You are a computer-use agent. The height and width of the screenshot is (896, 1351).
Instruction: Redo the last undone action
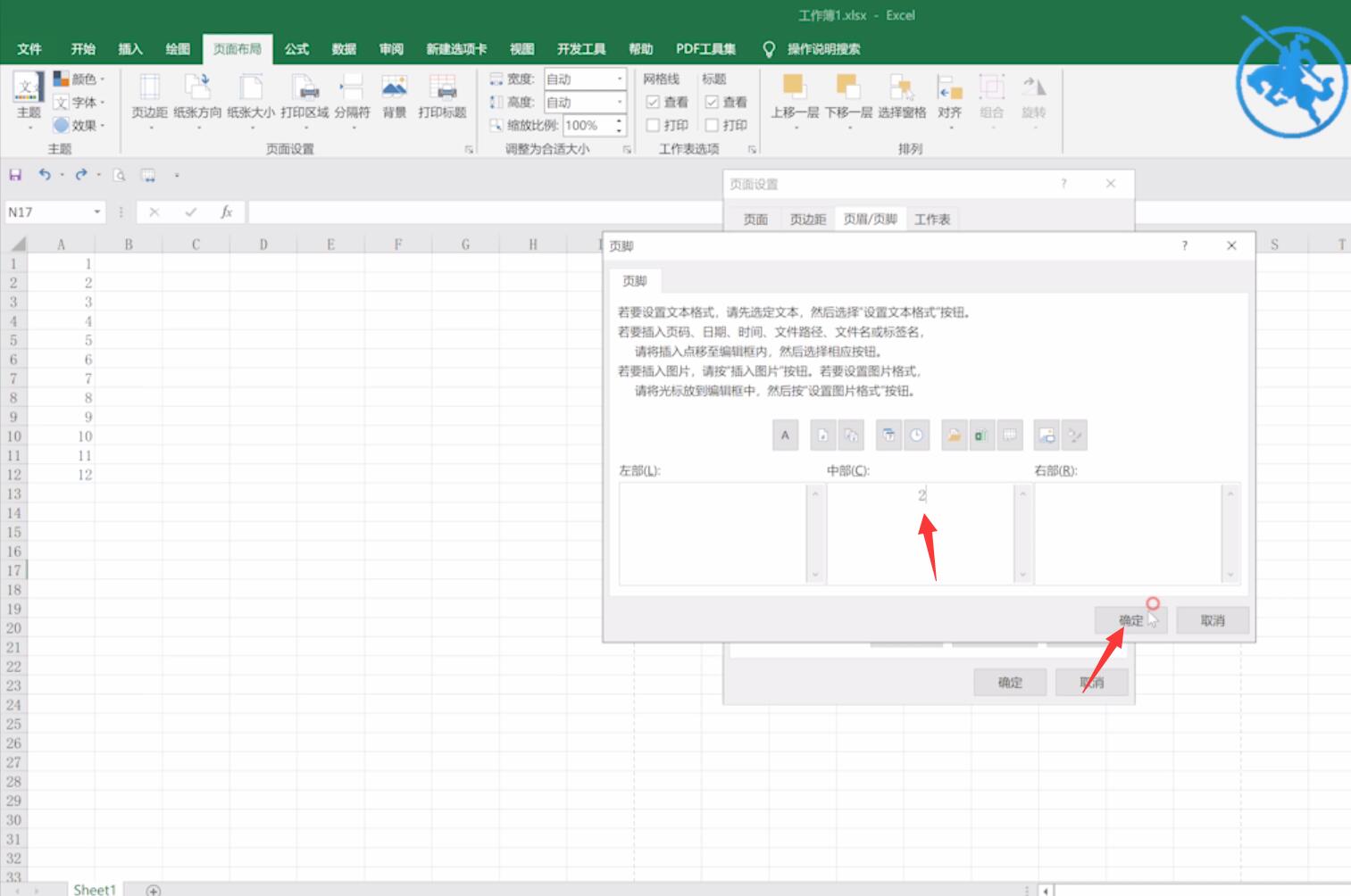[81, 175]
